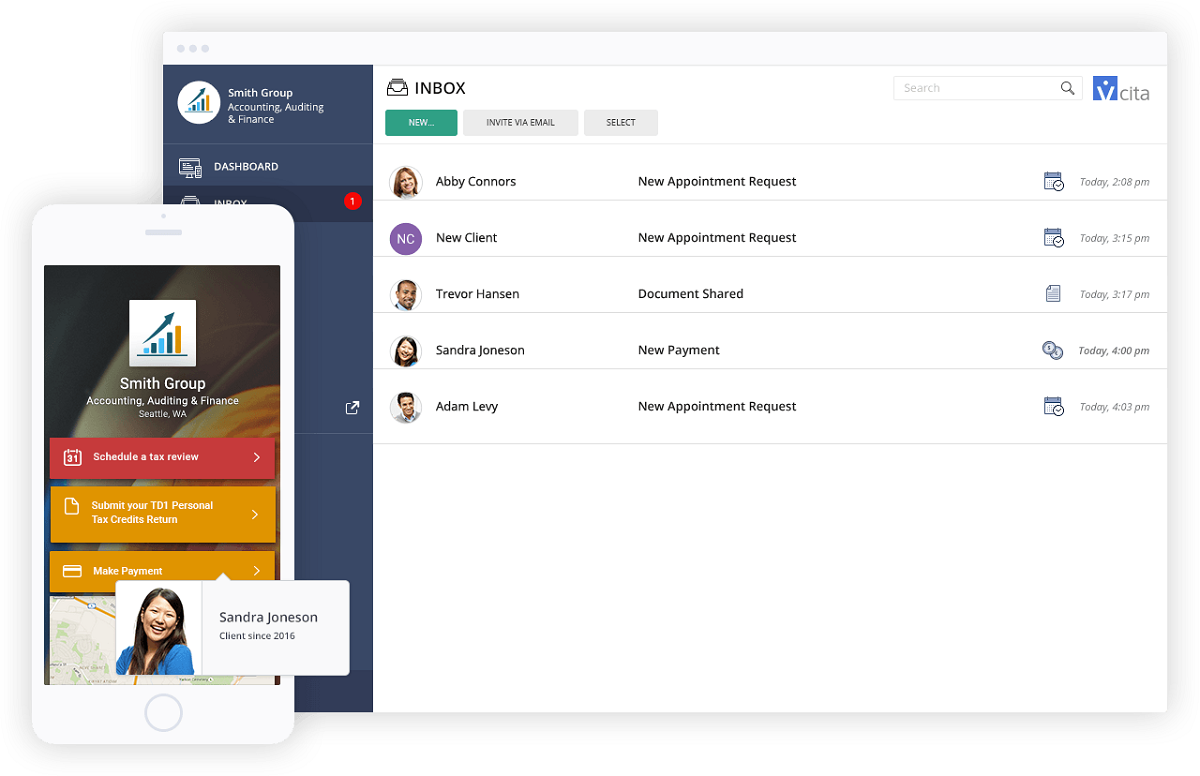
Task: Click the external link icon in sidebar
Action: pos(352,408)
